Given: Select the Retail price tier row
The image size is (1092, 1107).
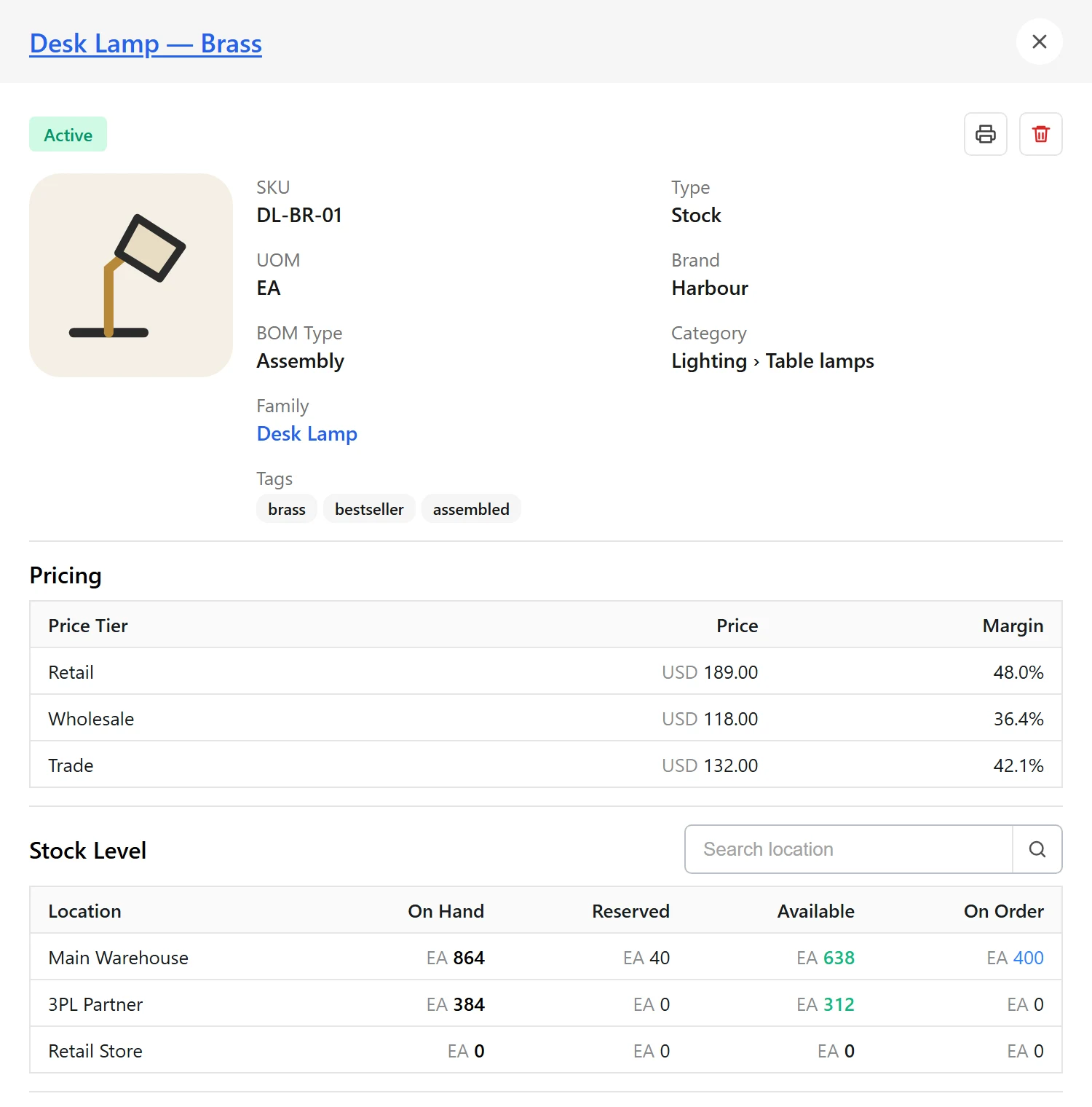Looking at the screenshot, I should click(546, 671).
